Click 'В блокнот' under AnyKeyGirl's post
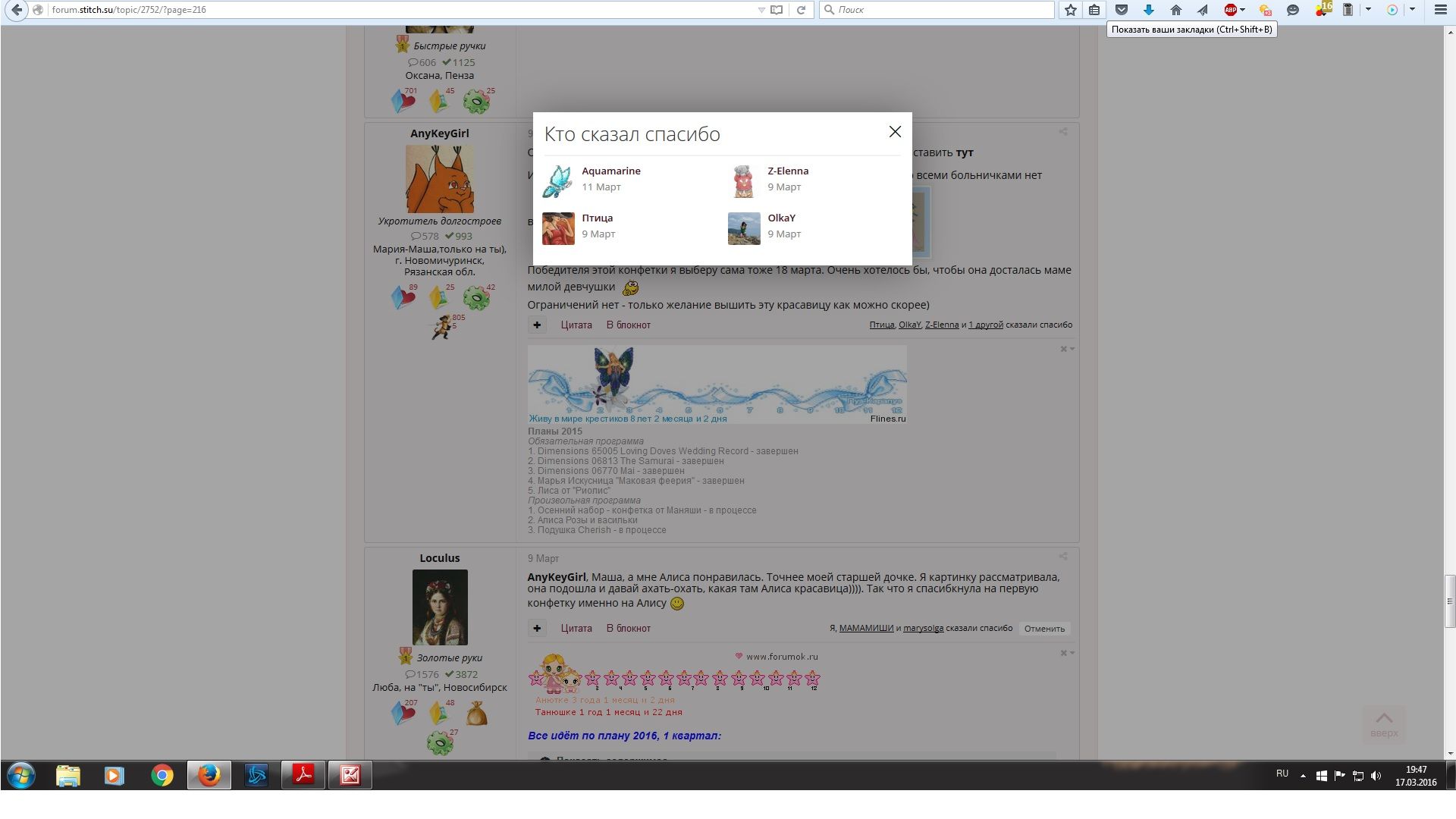Screen dimensions: 1456x819 coord(628,325)
